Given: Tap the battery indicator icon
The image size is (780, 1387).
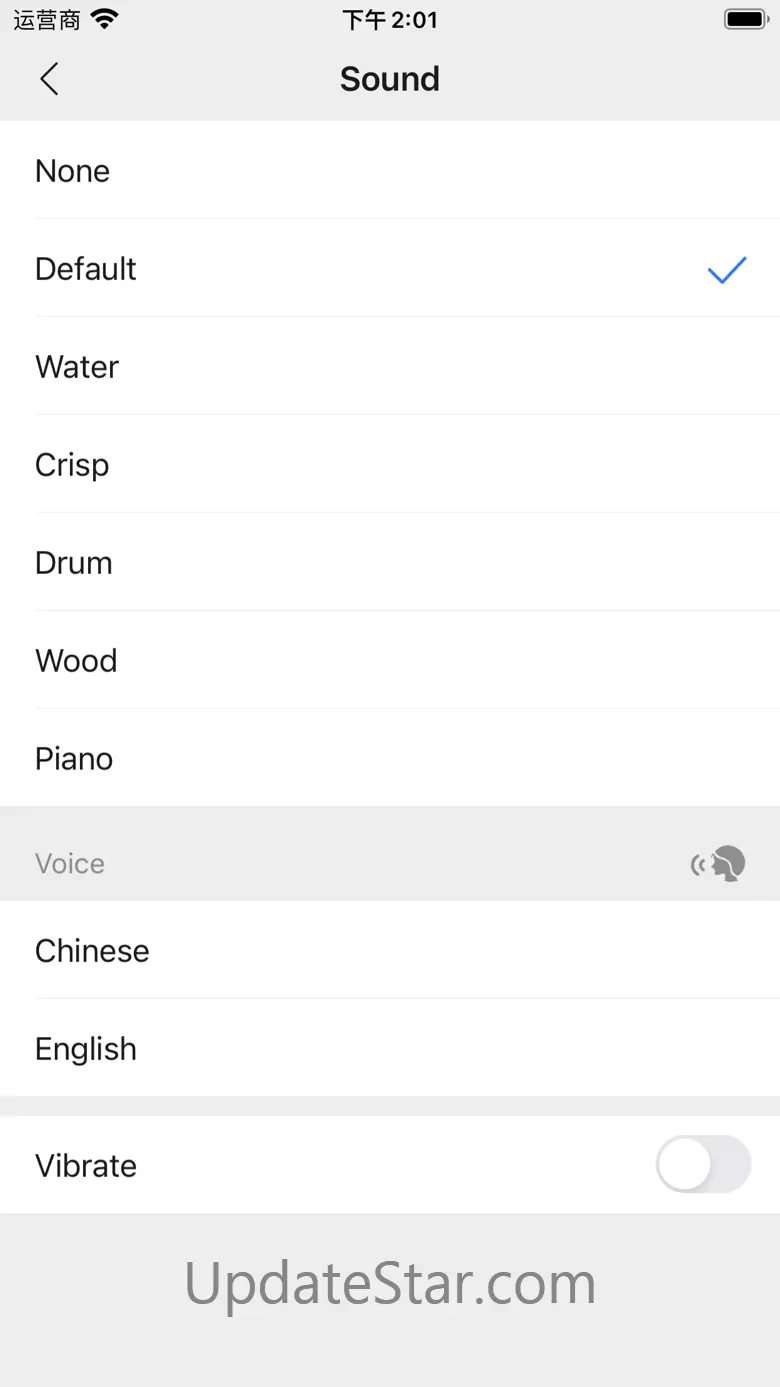Looking at the screenshot, I should pyautogui.click(x=746, y=19).
